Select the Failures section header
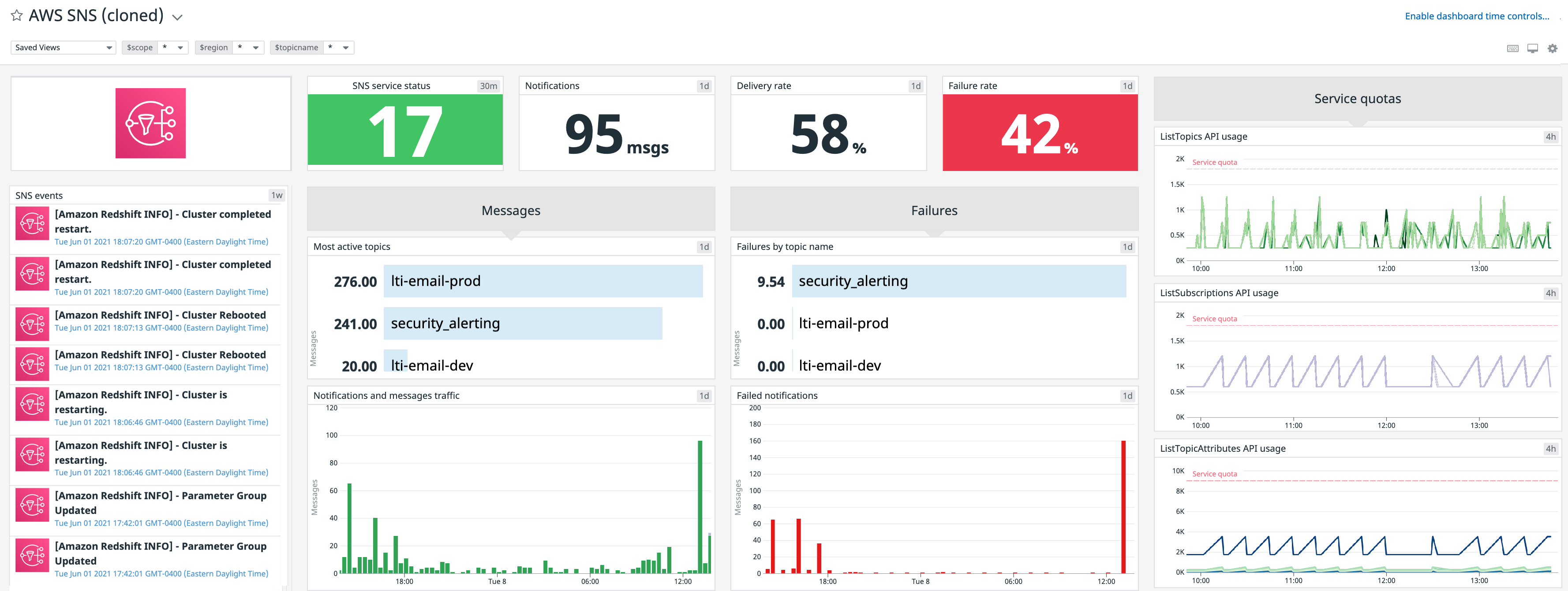Viewport: 1568px width, 591px height. (934, 210)
